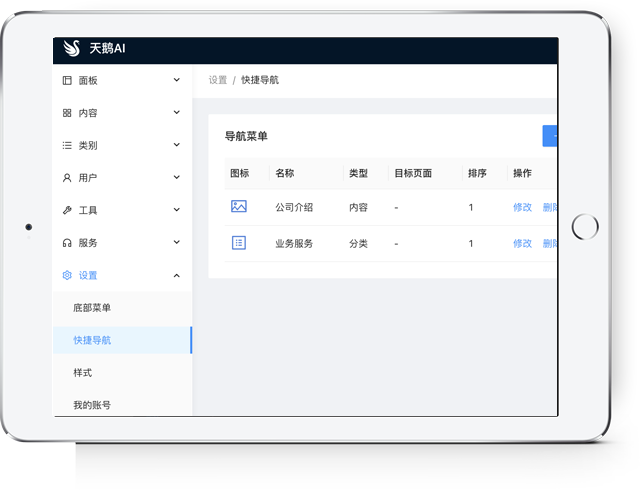Screen dimensions: 640x490
Task: Open the 工具 sidebar menu
Action: 122,210
